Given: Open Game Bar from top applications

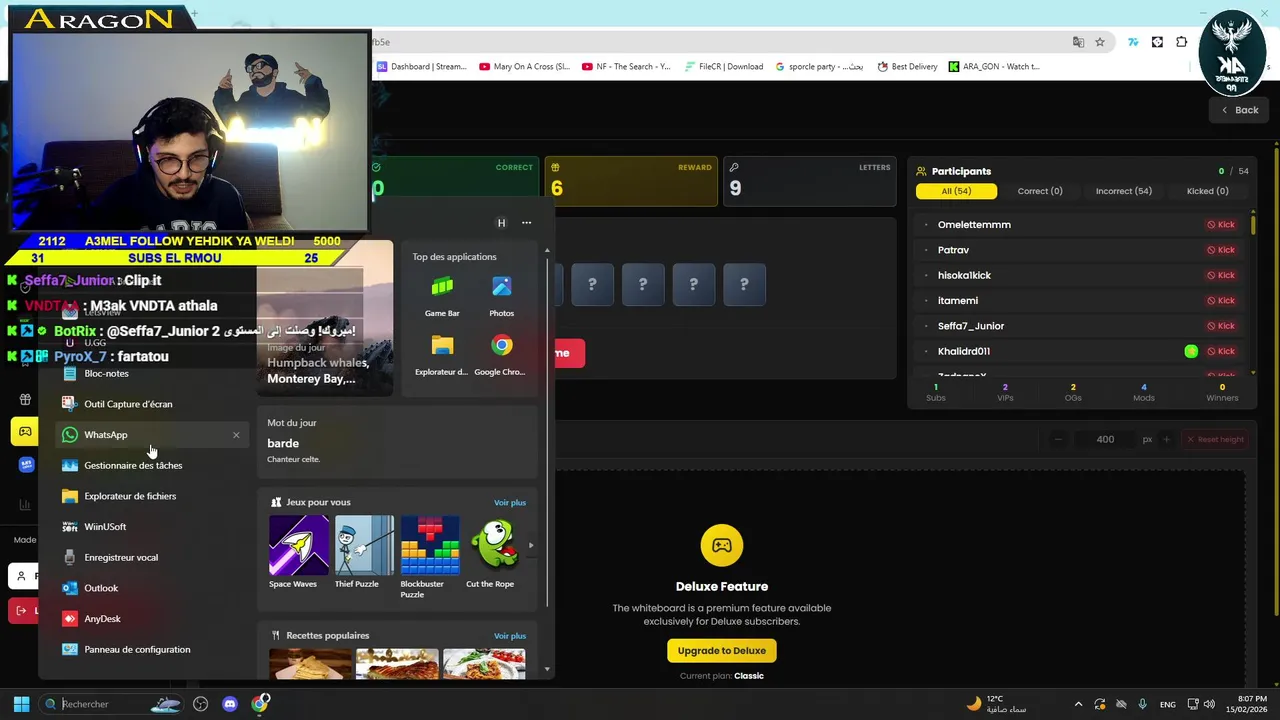Looking at the screenshot, I should pos(442,296).
